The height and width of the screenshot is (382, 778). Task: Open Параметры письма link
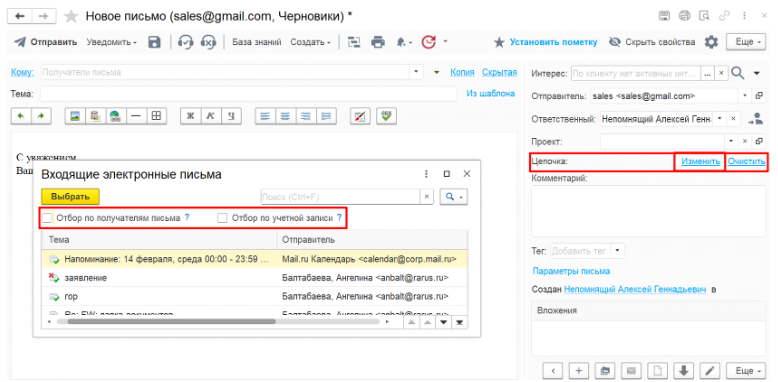(571, 271)
